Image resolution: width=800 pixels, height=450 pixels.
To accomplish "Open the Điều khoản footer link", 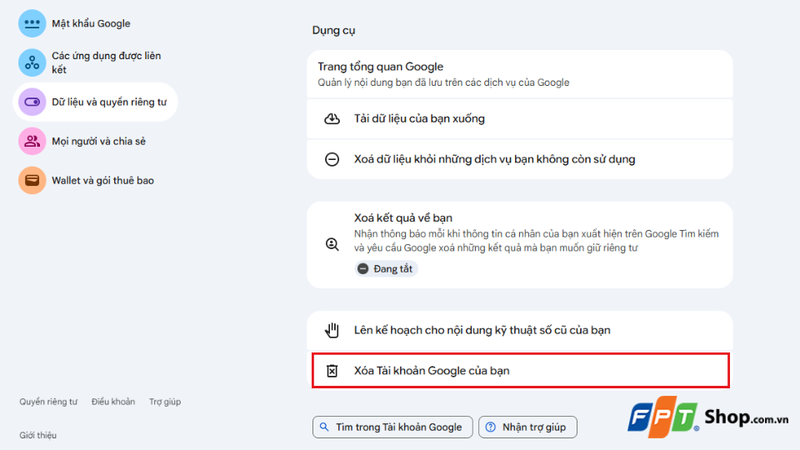I will pyautogui.click(x=113, y=402).
